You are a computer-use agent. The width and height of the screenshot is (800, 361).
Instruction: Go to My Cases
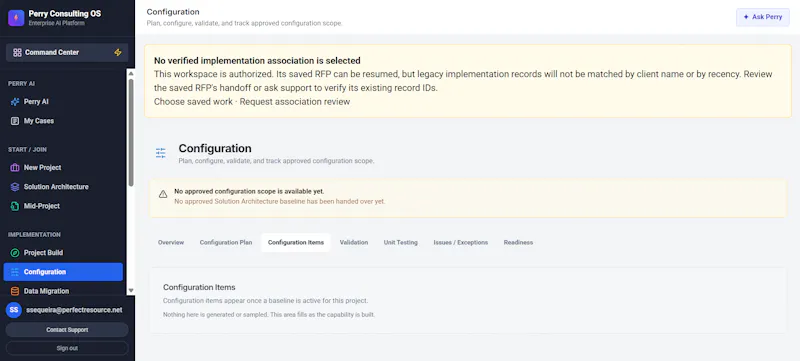click(x=63, y=121)
